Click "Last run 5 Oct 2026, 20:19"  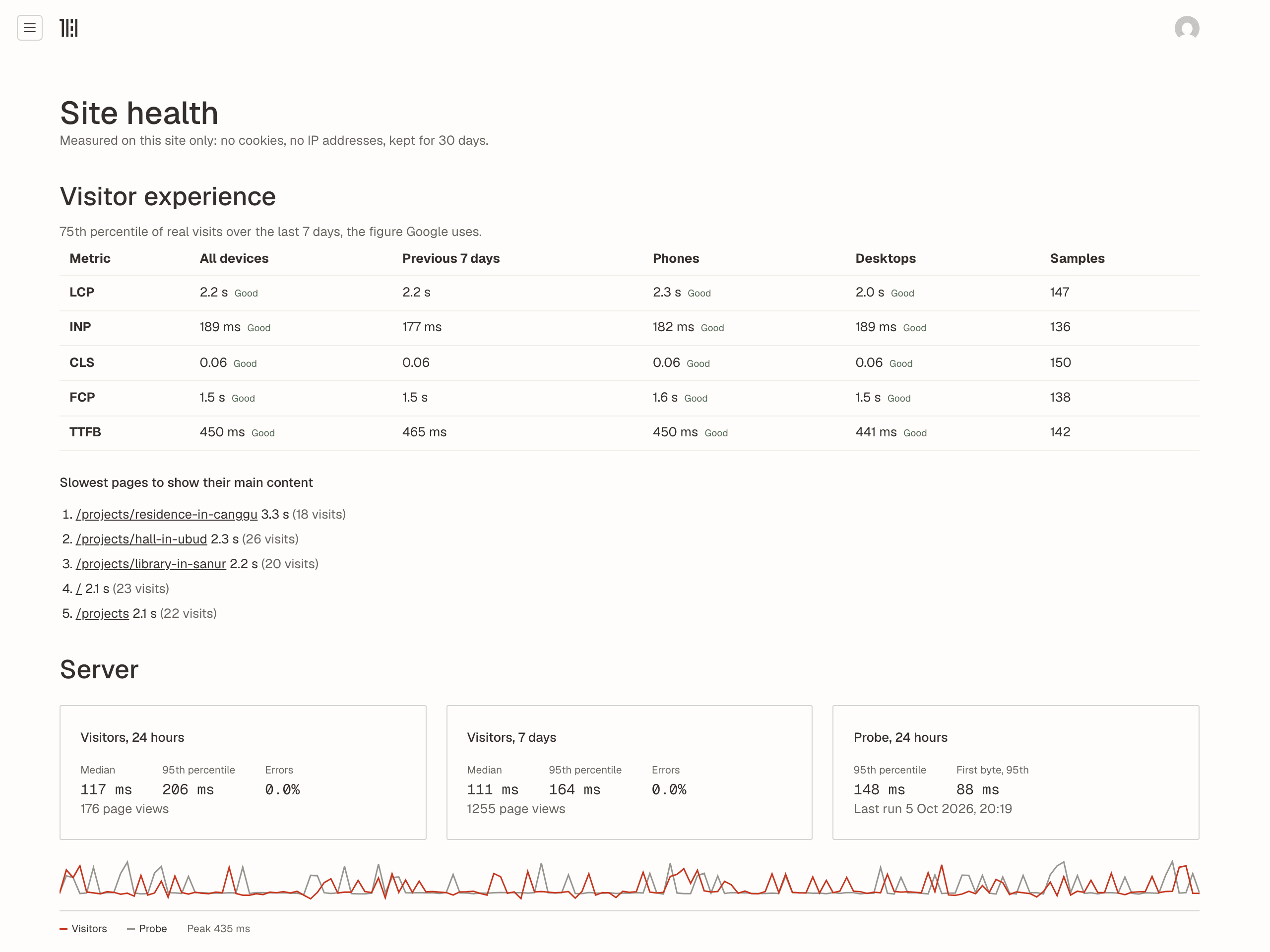point(932,809)
